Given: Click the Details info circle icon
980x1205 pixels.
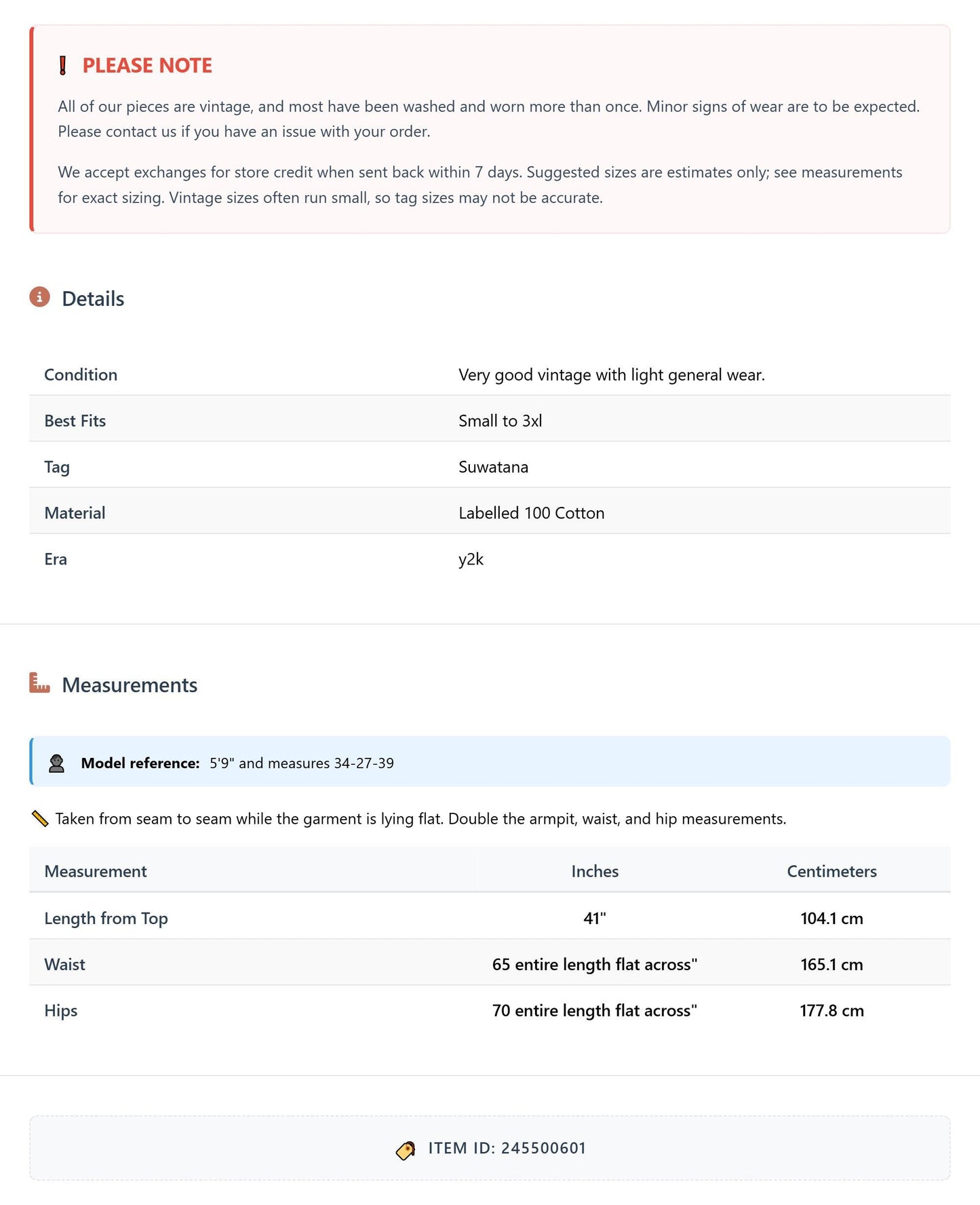Looking at the screenshot, I should point(39,297).
